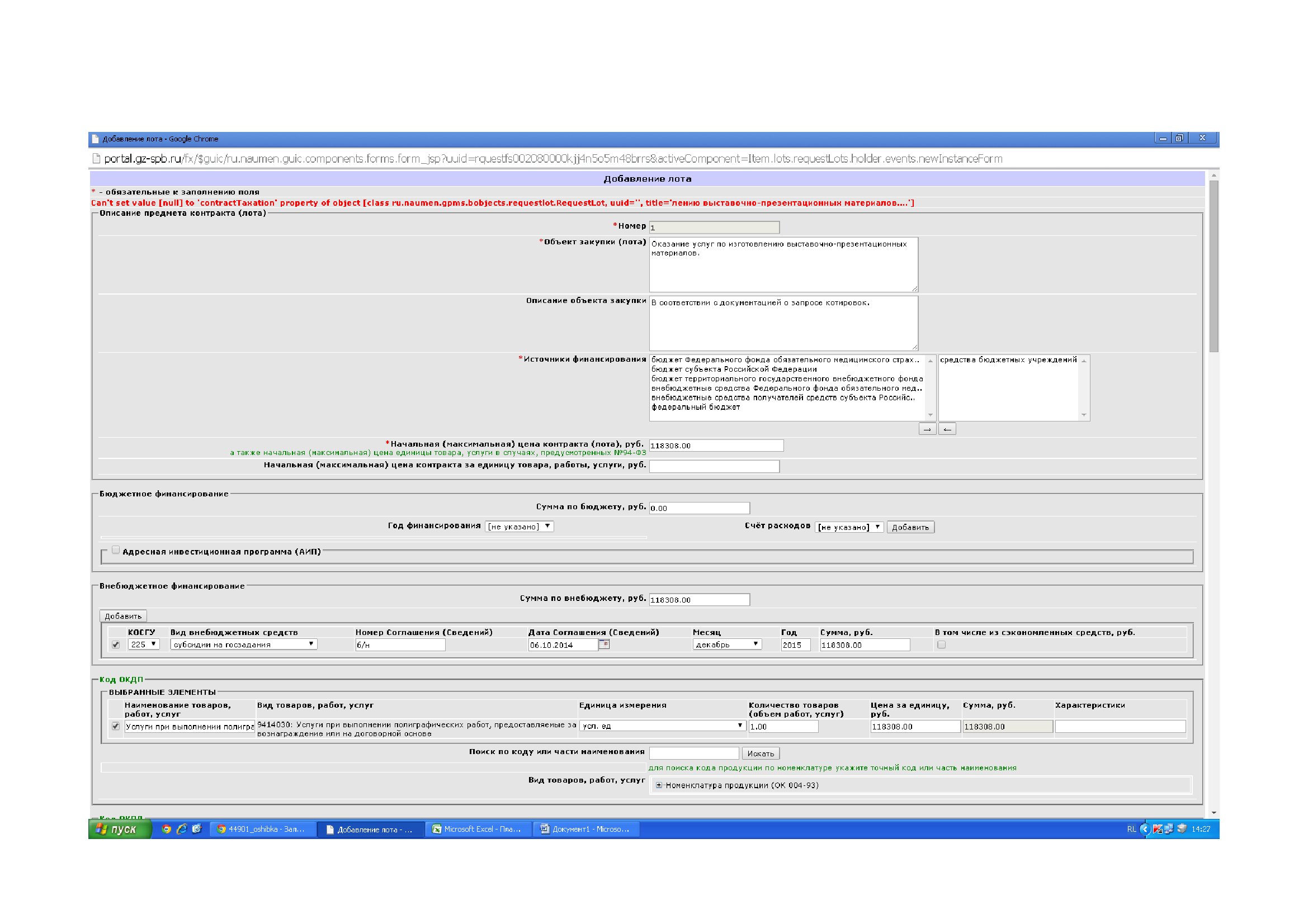The image size is (1308, 924).
Task: Click the Сумма по бюджету input field
Action: tap(699, 509)
